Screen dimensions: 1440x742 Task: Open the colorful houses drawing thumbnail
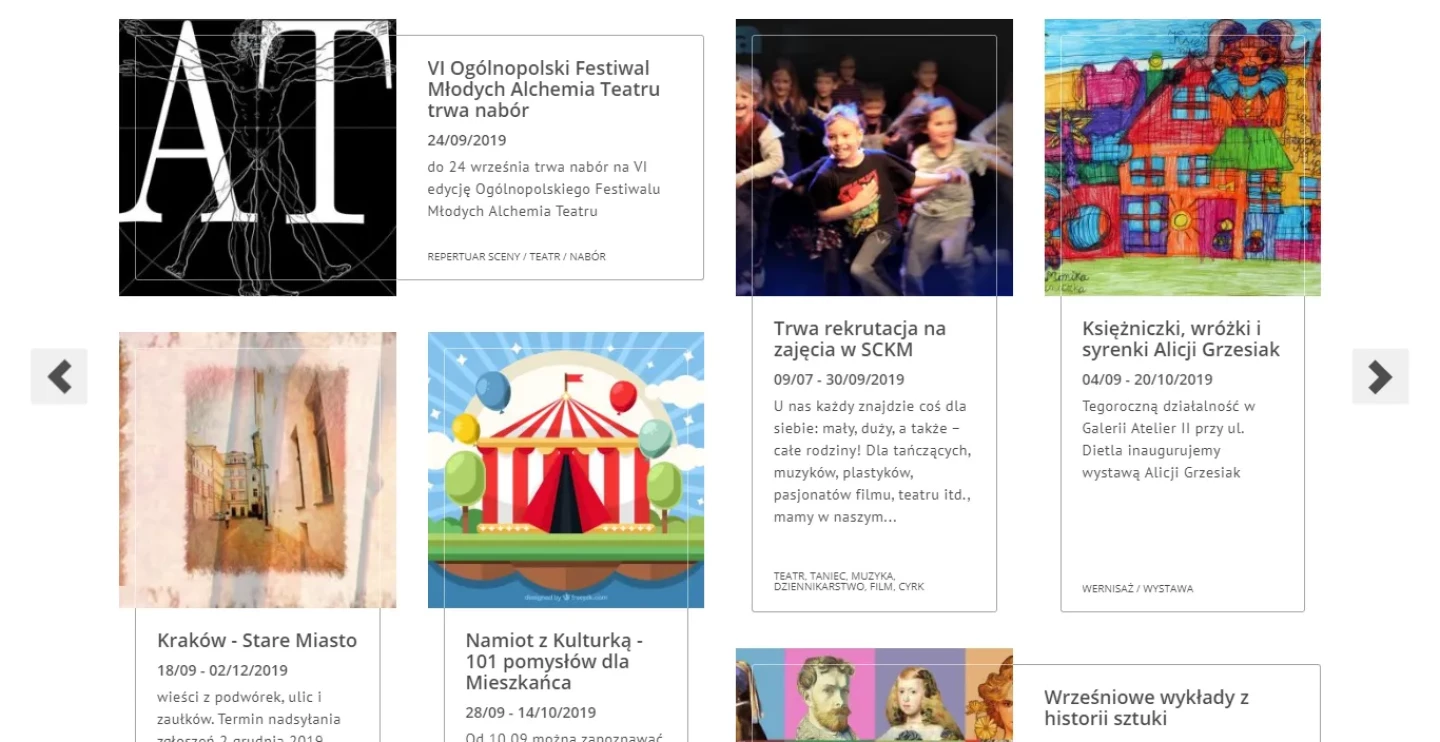tap(1182, 157)
